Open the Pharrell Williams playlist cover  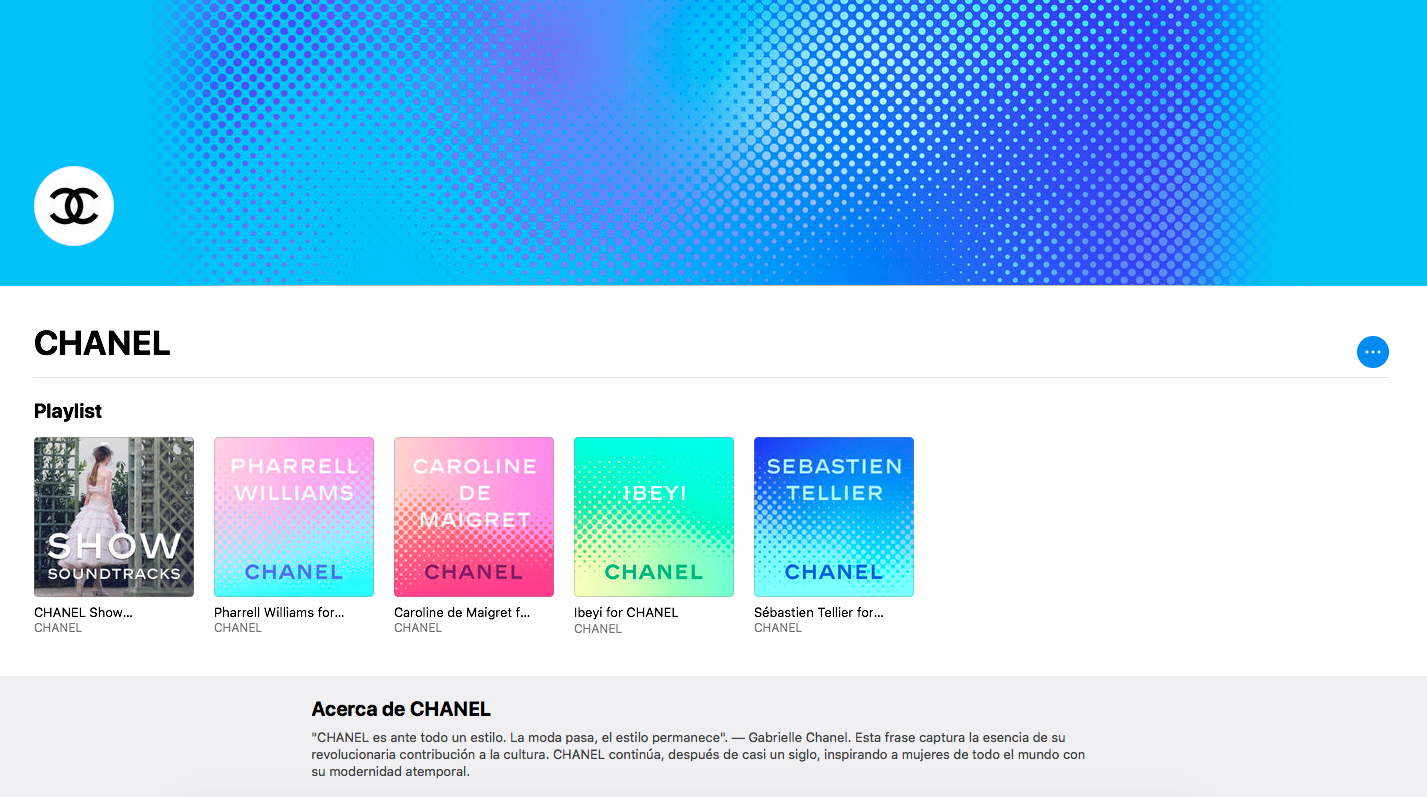294,517
